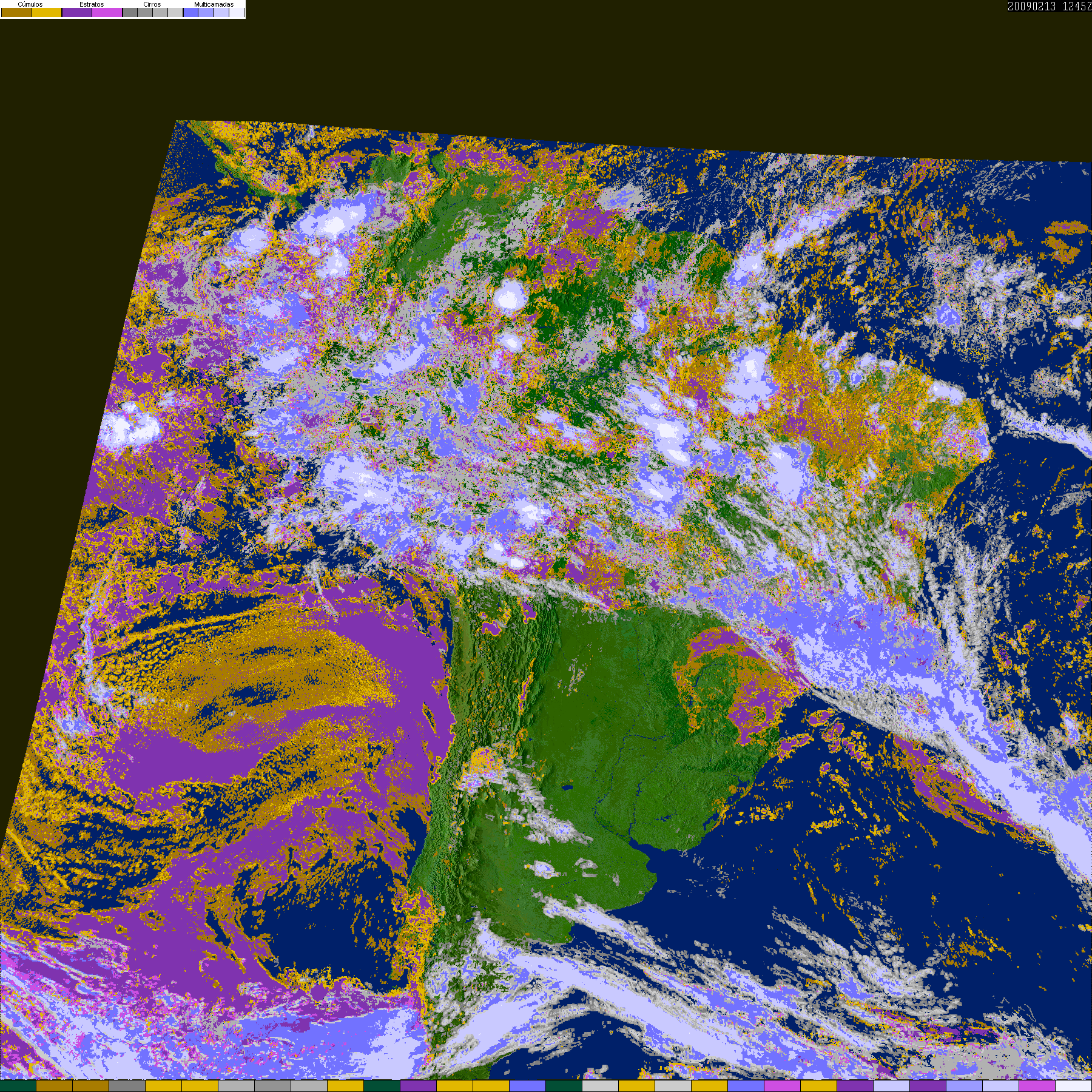The image size is (1092, 1092).
Task: Choose the magenta Estratos legend swatch
Action: click(x=107, y=12)
